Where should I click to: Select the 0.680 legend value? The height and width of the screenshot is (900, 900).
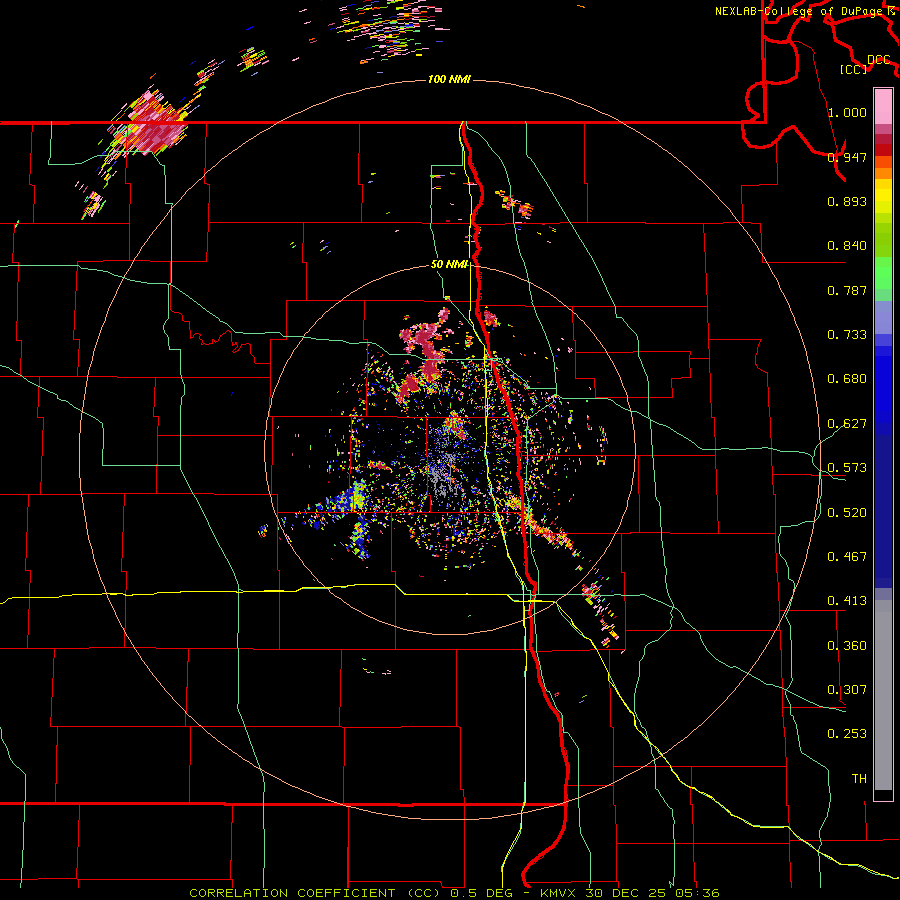pos(847,379)
